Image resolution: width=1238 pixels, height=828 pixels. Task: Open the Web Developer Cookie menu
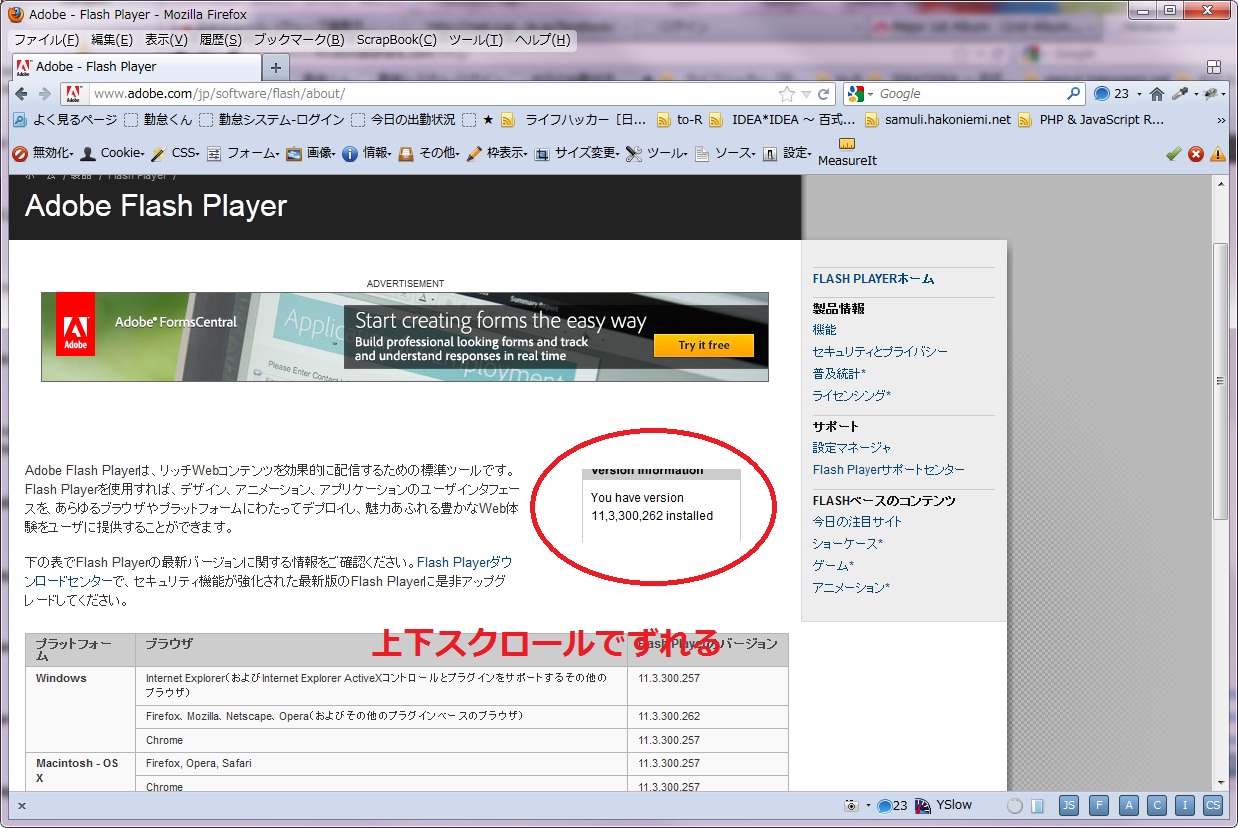tap(114, 153)
